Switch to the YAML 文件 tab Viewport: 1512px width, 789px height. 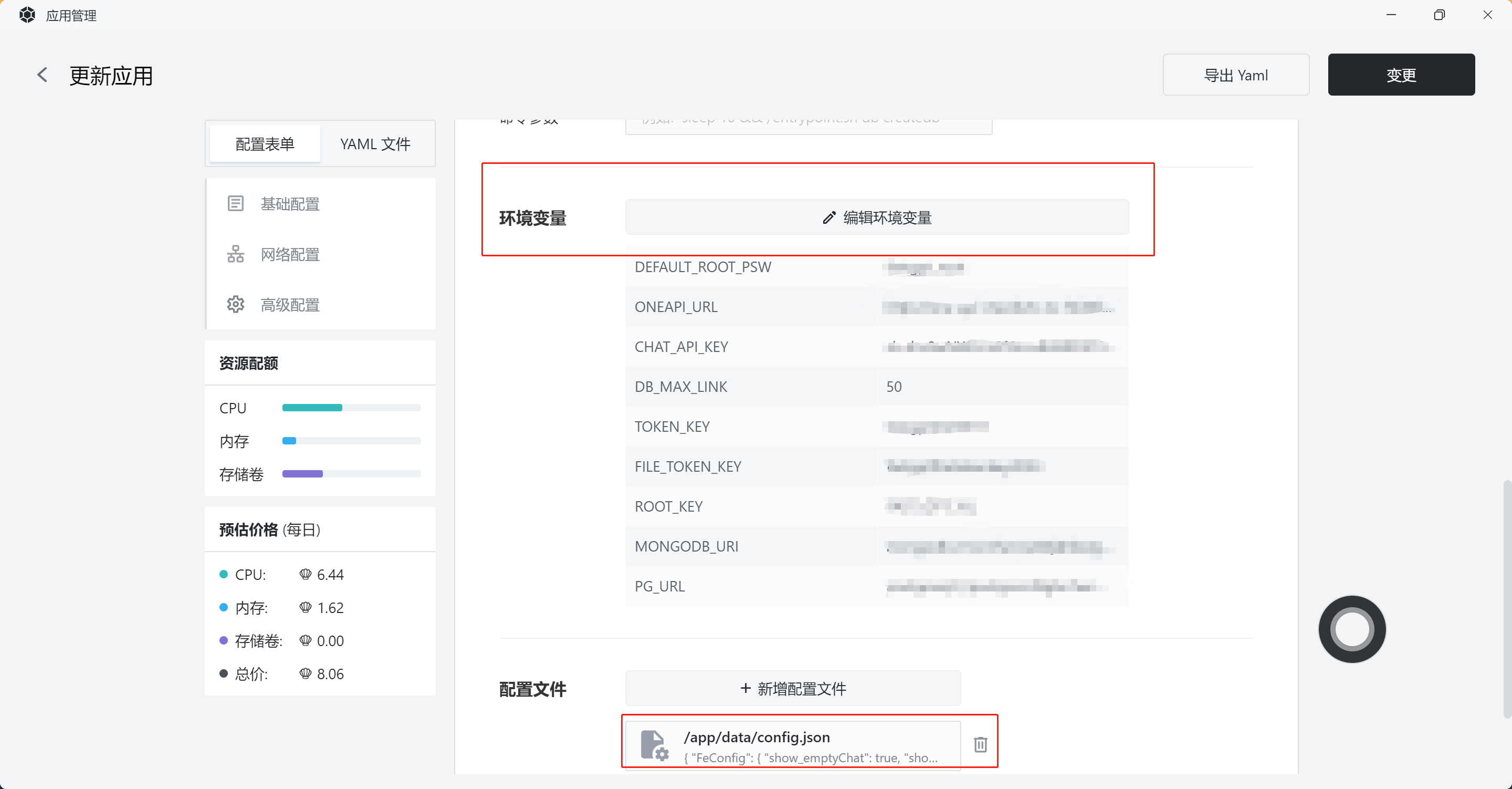(x=375, y=144)
